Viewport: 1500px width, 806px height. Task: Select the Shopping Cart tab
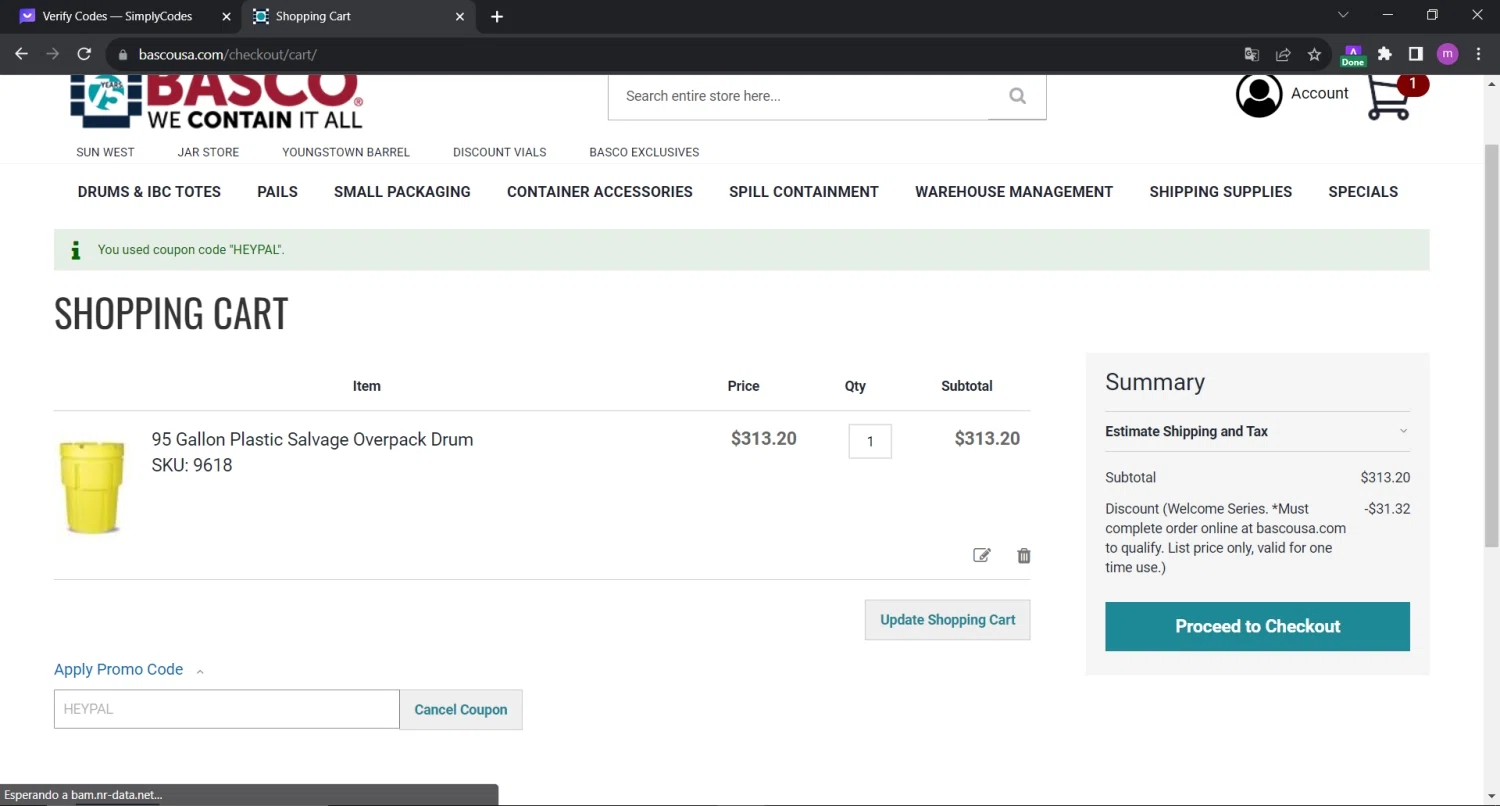coord(359,16)
